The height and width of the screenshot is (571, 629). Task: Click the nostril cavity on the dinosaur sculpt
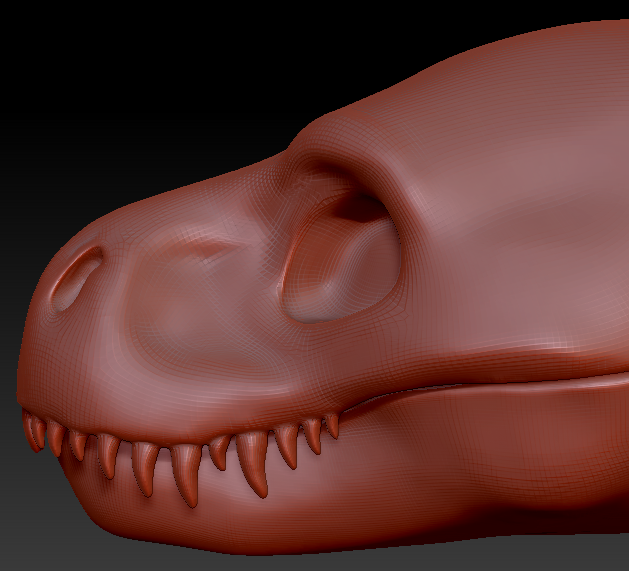(x=76, y=278)
